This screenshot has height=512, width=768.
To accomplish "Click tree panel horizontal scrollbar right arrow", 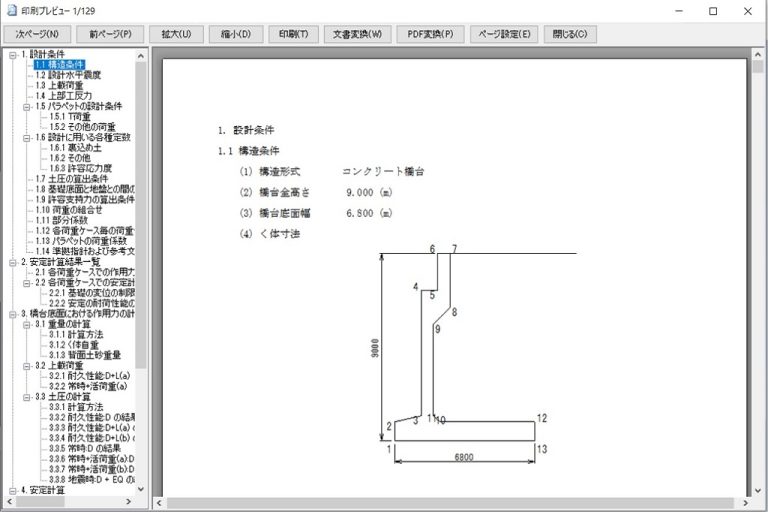I will point(131,502).
